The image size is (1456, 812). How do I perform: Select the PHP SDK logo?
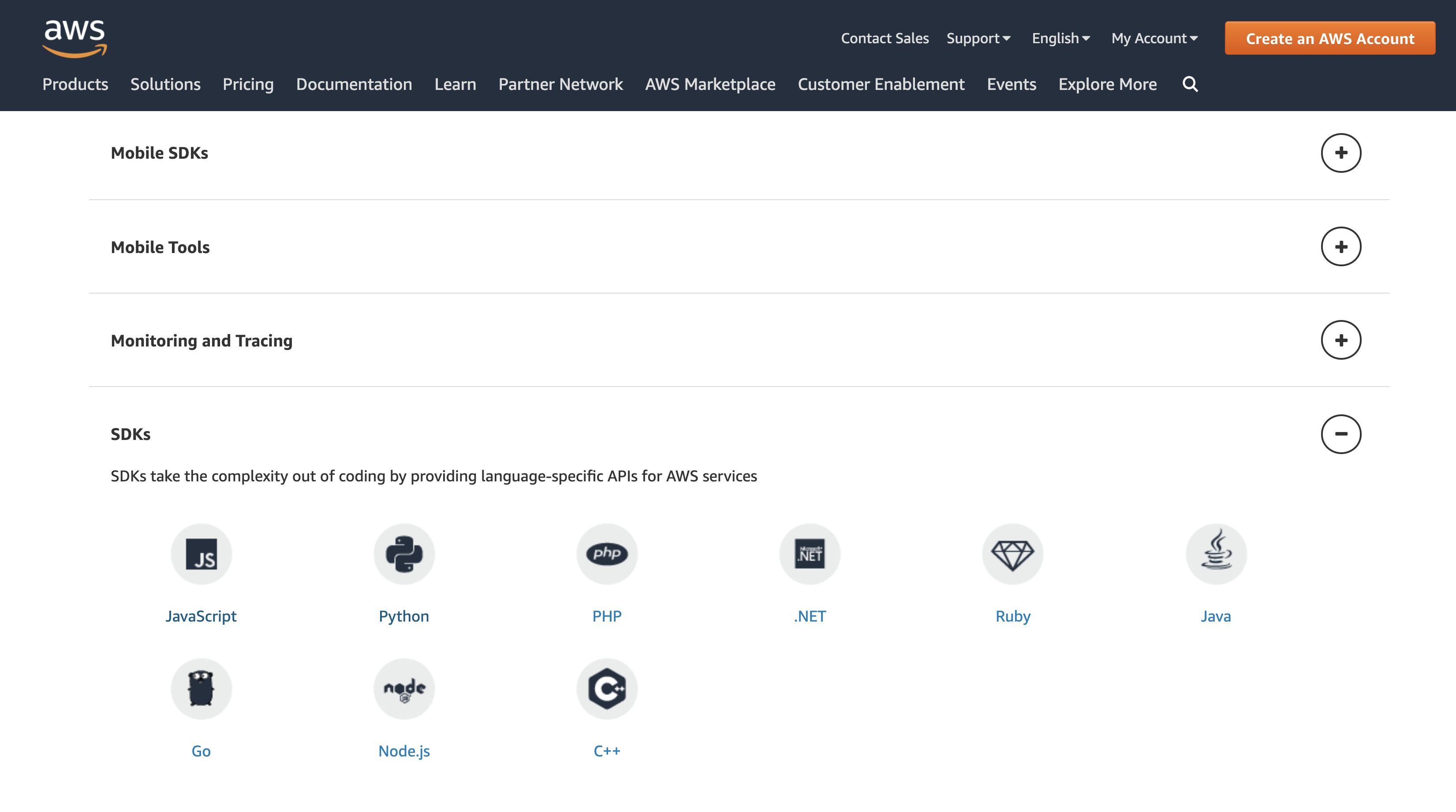pyautogui.click(x=607, y=554)
